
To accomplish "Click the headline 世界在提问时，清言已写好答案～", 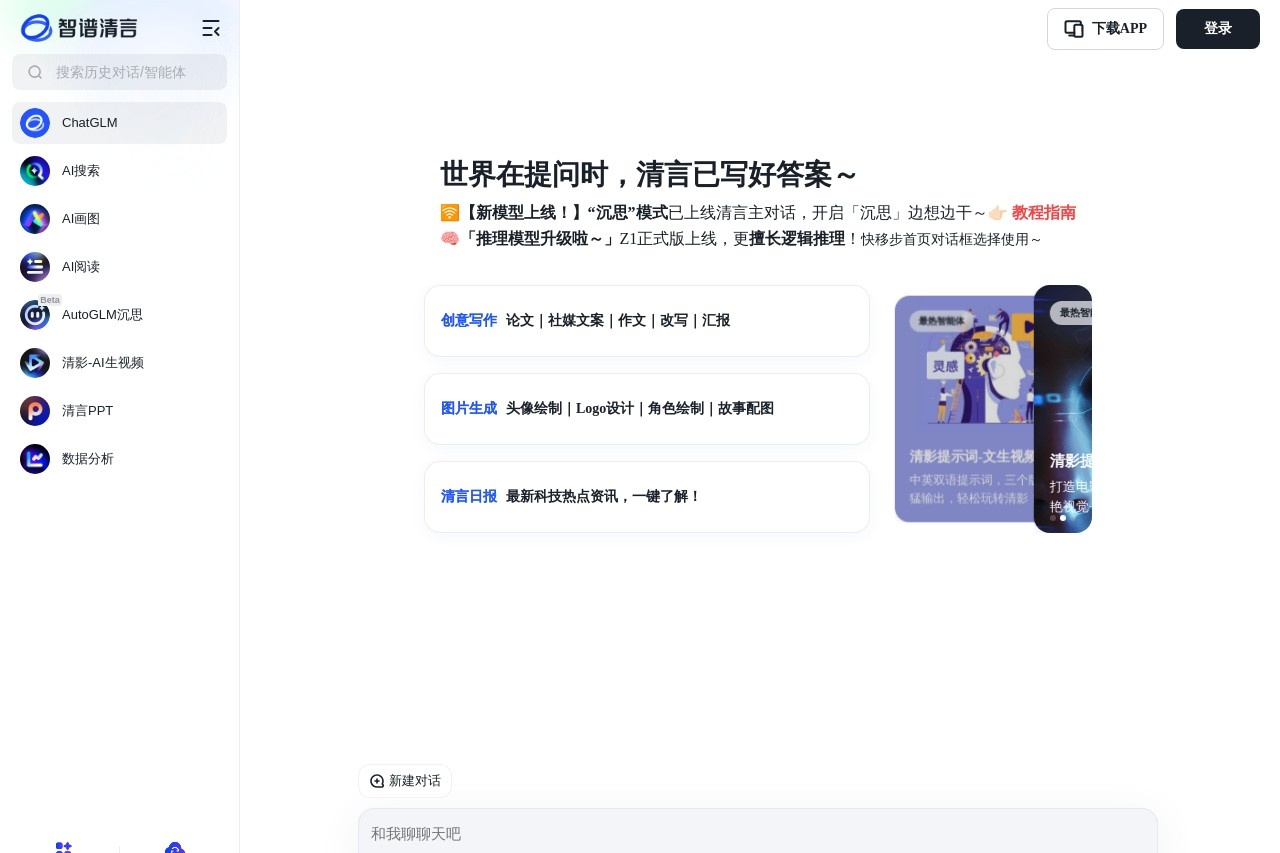I will (649, 174).
